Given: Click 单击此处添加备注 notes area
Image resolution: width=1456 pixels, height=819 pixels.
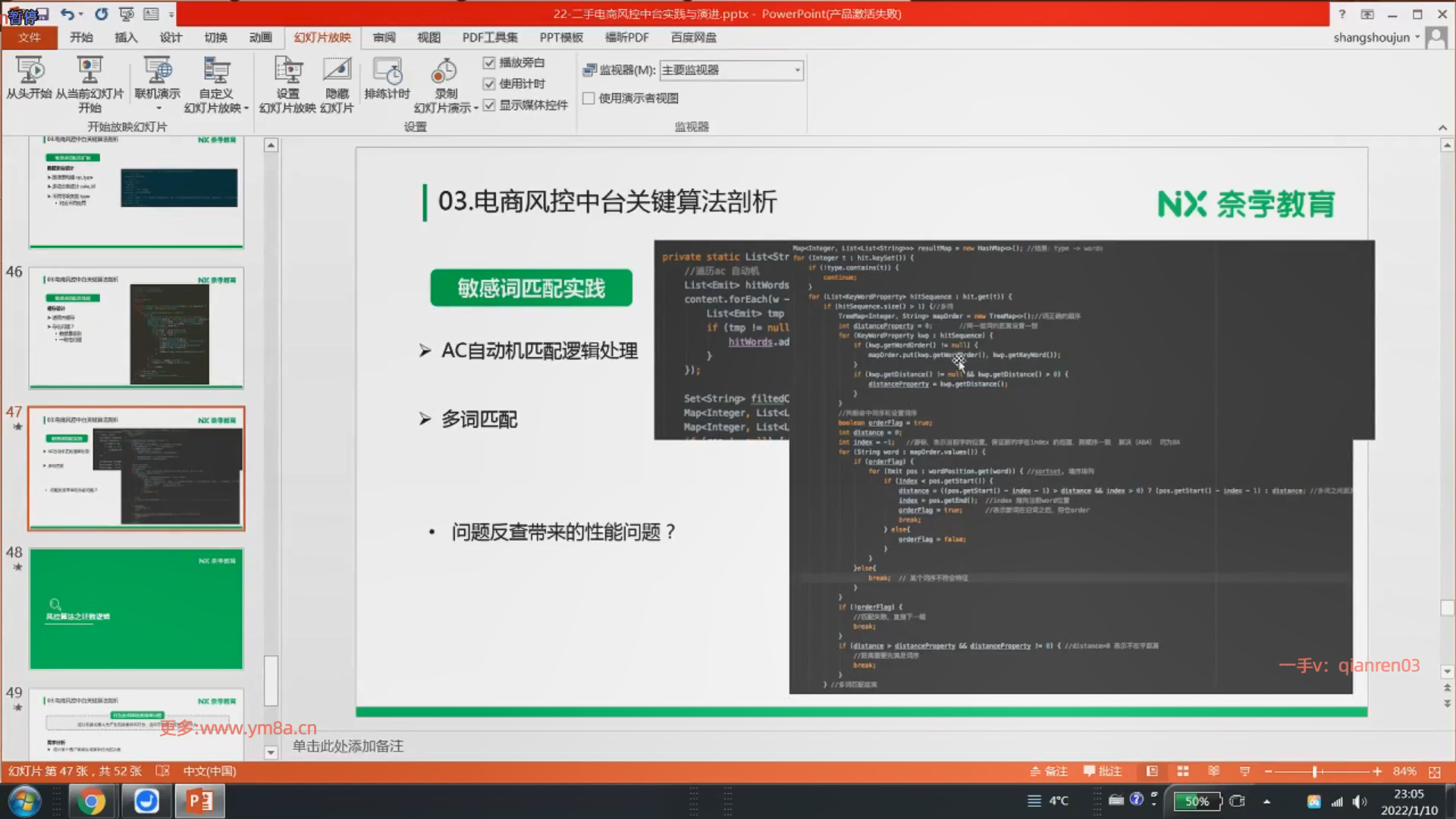Looking at the screenshot, I should pos(348,746).
